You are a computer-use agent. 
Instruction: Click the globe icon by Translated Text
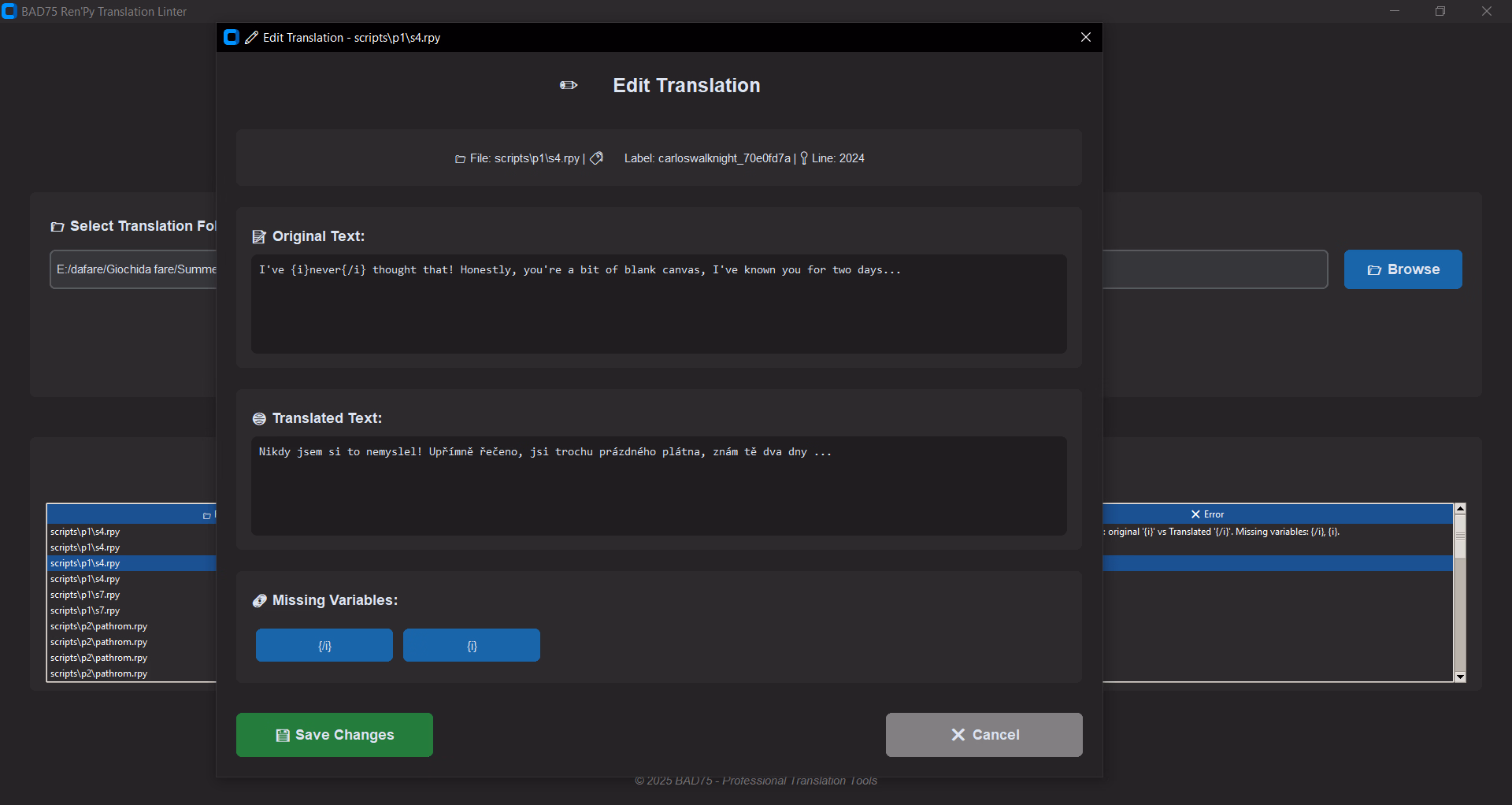[x=259, y=418]
